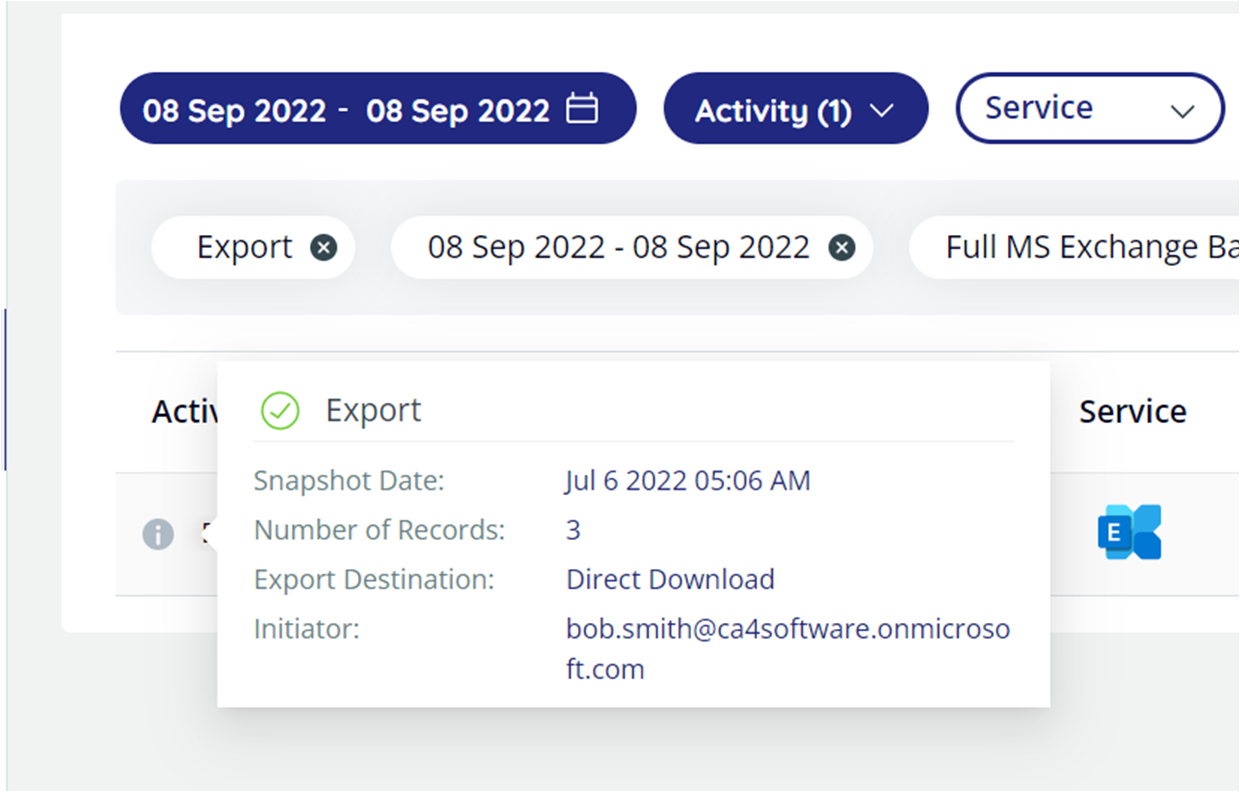Image resolution: width=1240 pixels, height=792 pixels.
Task: Click the Initiator label
Action: [x=306, y=629]
